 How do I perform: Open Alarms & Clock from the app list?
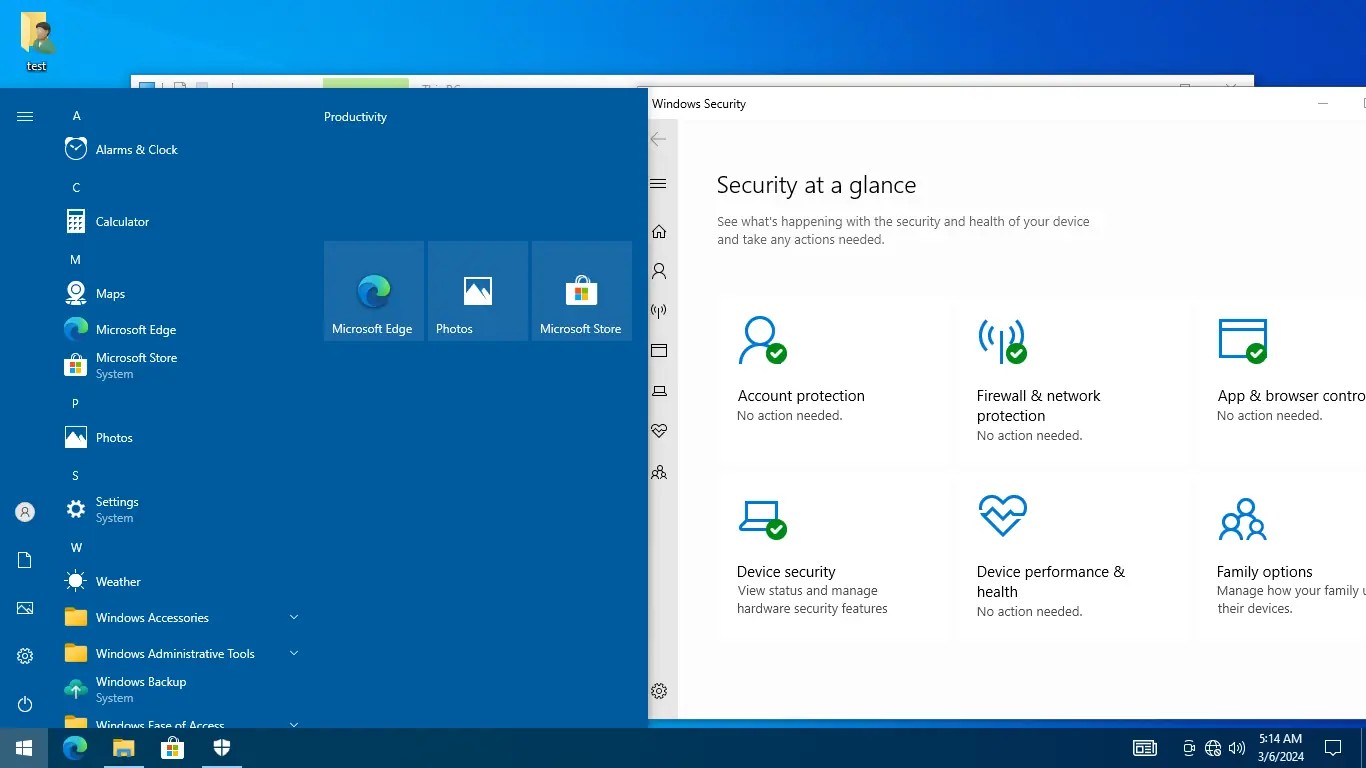coord(180,150)
